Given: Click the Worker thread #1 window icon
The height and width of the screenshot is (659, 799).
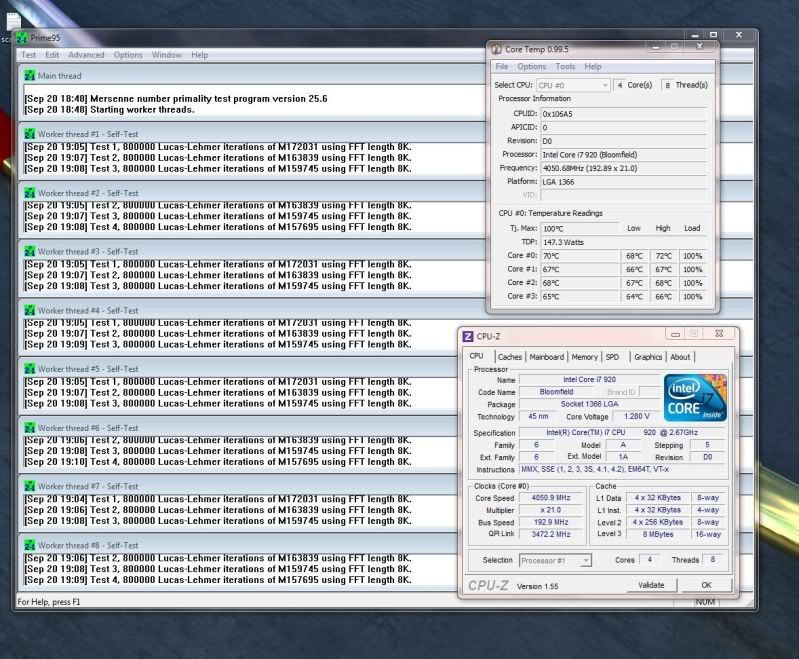Looking at the screenshot, I should coord(30,135).
